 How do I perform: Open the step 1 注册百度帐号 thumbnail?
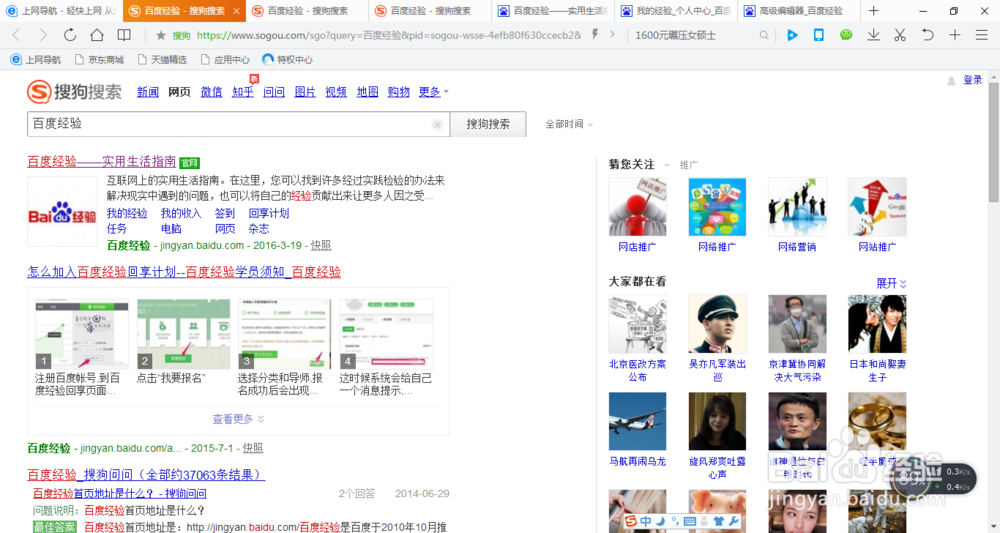pos(82,335)
